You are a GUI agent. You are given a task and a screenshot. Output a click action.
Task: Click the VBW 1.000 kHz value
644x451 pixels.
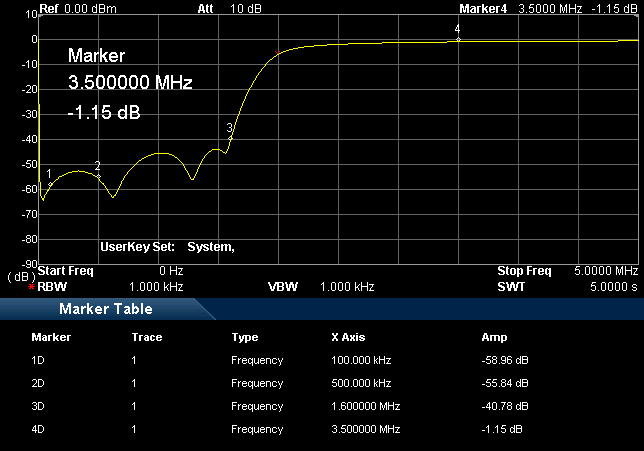tap(347, 287)
